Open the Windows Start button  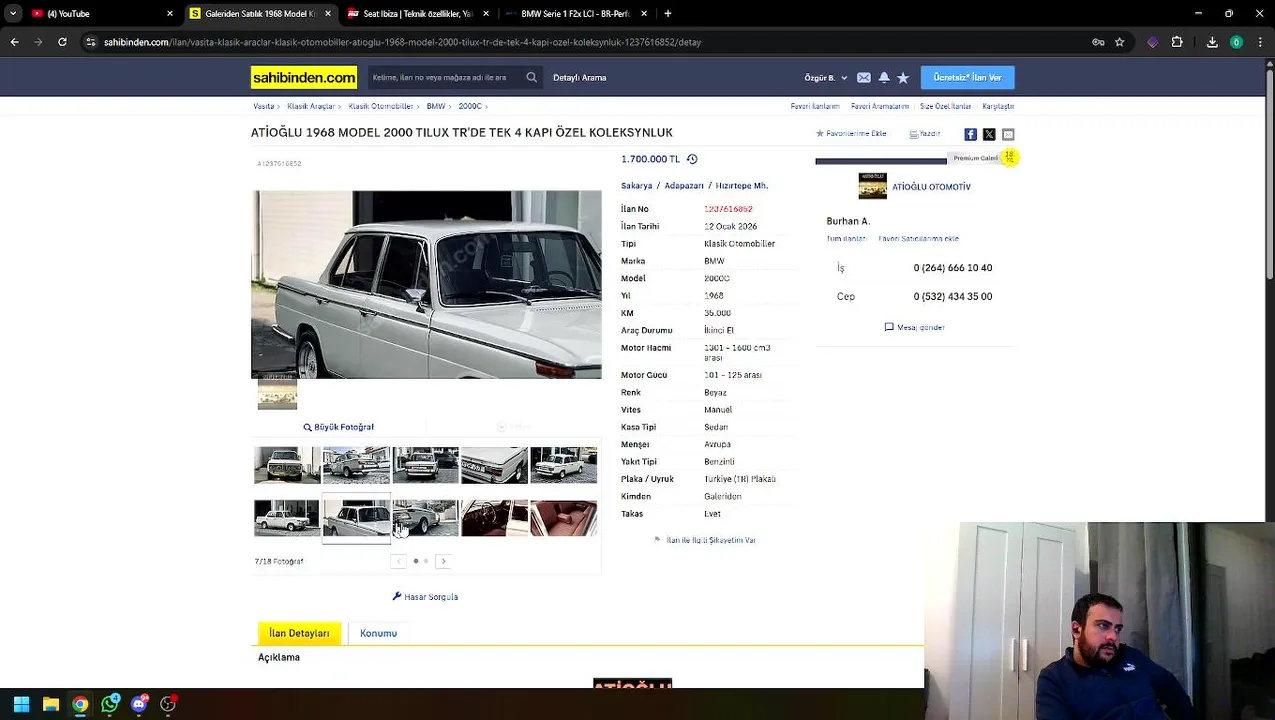pyautogui.click(x=21, y=704)
